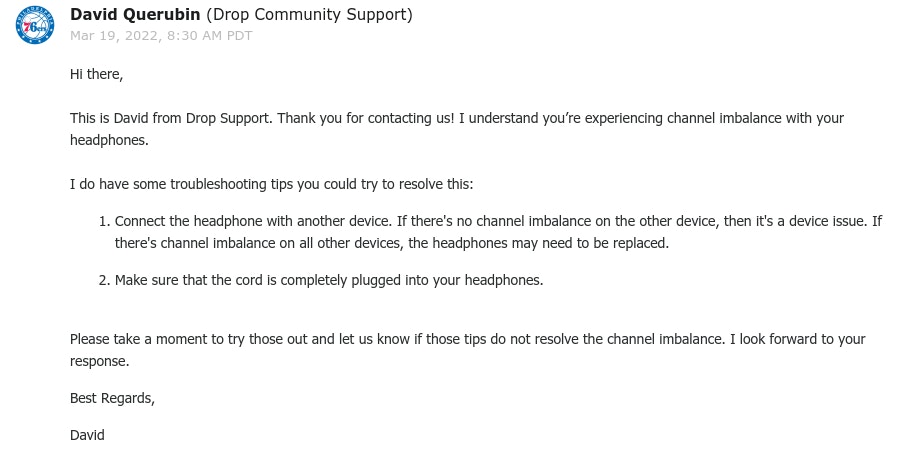Click the word "response." below the paragraph
Image resolution: width=899 pixels, height=458 pixels.
point(99,361)
